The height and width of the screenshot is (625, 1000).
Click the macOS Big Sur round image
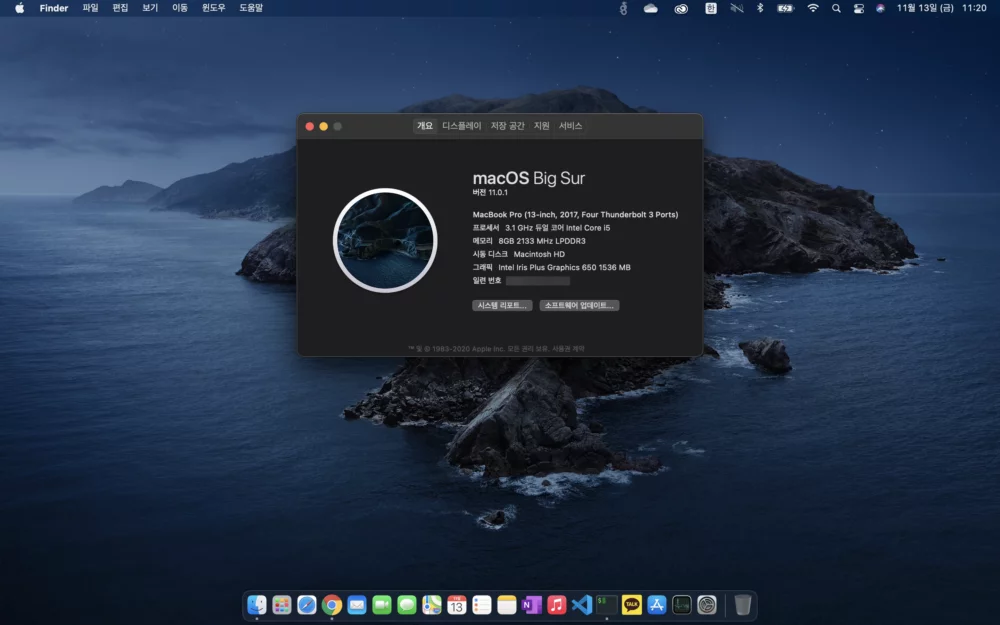coord(385,240)
